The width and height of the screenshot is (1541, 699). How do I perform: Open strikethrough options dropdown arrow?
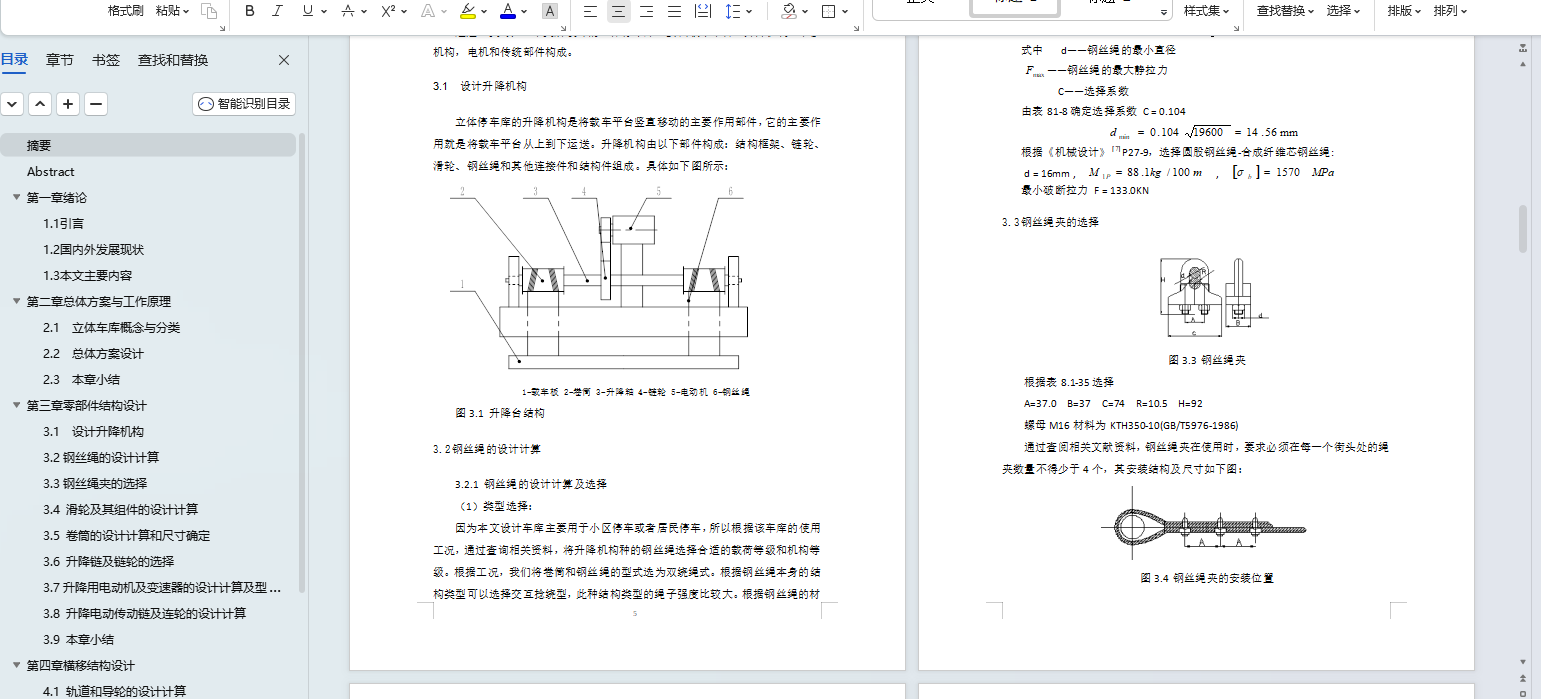click(364, 11)
